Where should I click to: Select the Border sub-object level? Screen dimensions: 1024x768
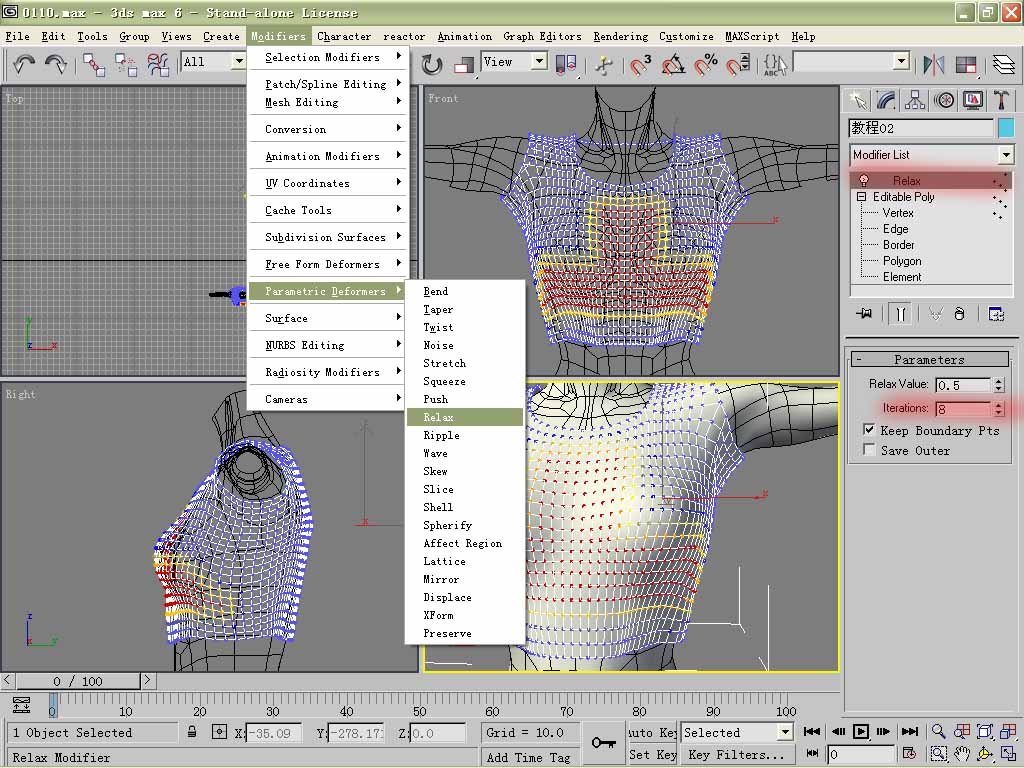tap(899, 245)
